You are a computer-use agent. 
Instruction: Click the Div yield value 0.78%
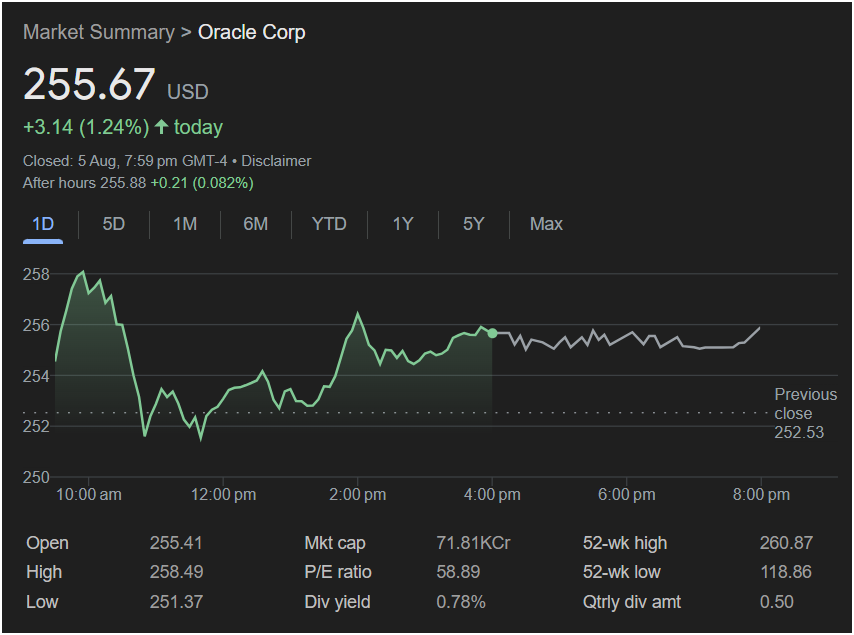pos(461,602)
